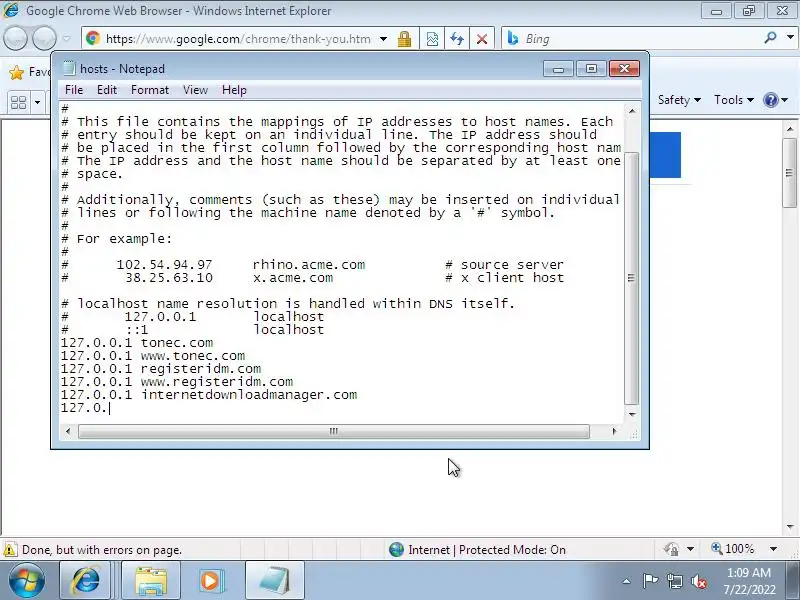This screenshot has width=800, height=600.
Task: Expand the address bar history dropdown
Action: (383, 39)
